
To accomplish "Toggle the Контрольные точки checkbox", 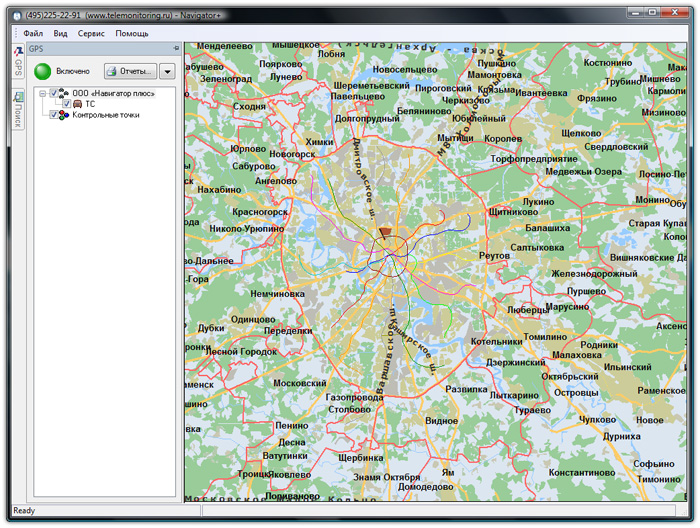I will (54, 115).
